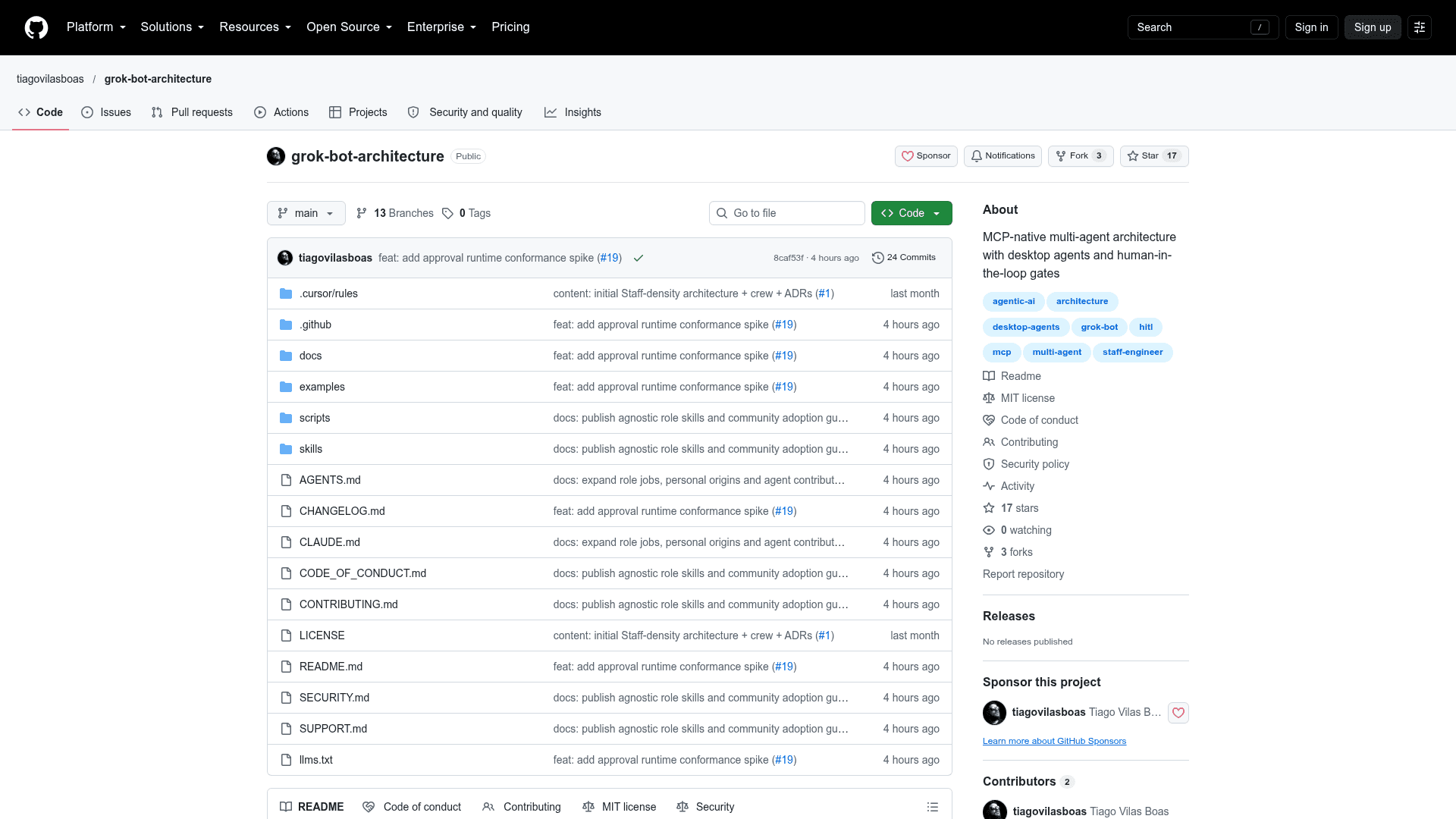Click the skills folder icon
This screenshot has height=819, width=1456.
286,449
